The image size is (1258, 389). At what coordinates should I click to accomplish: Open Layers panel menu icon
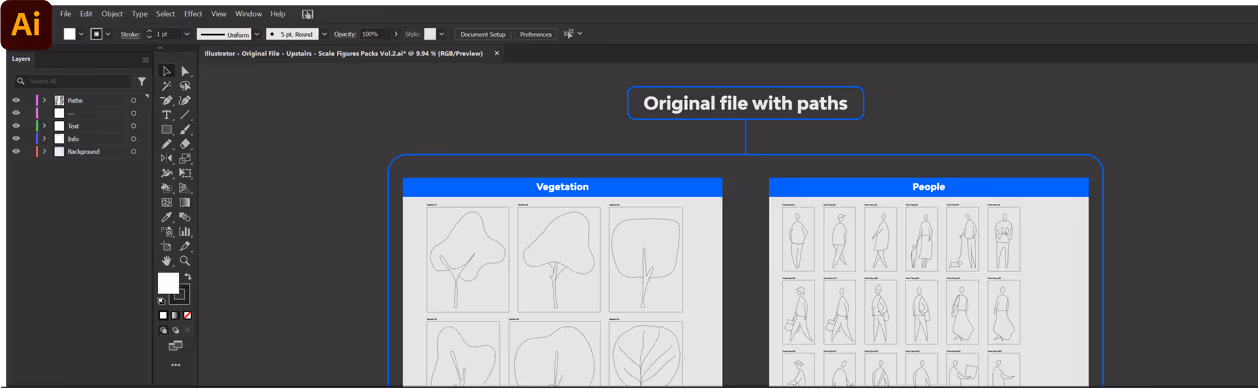coord(146,59)
